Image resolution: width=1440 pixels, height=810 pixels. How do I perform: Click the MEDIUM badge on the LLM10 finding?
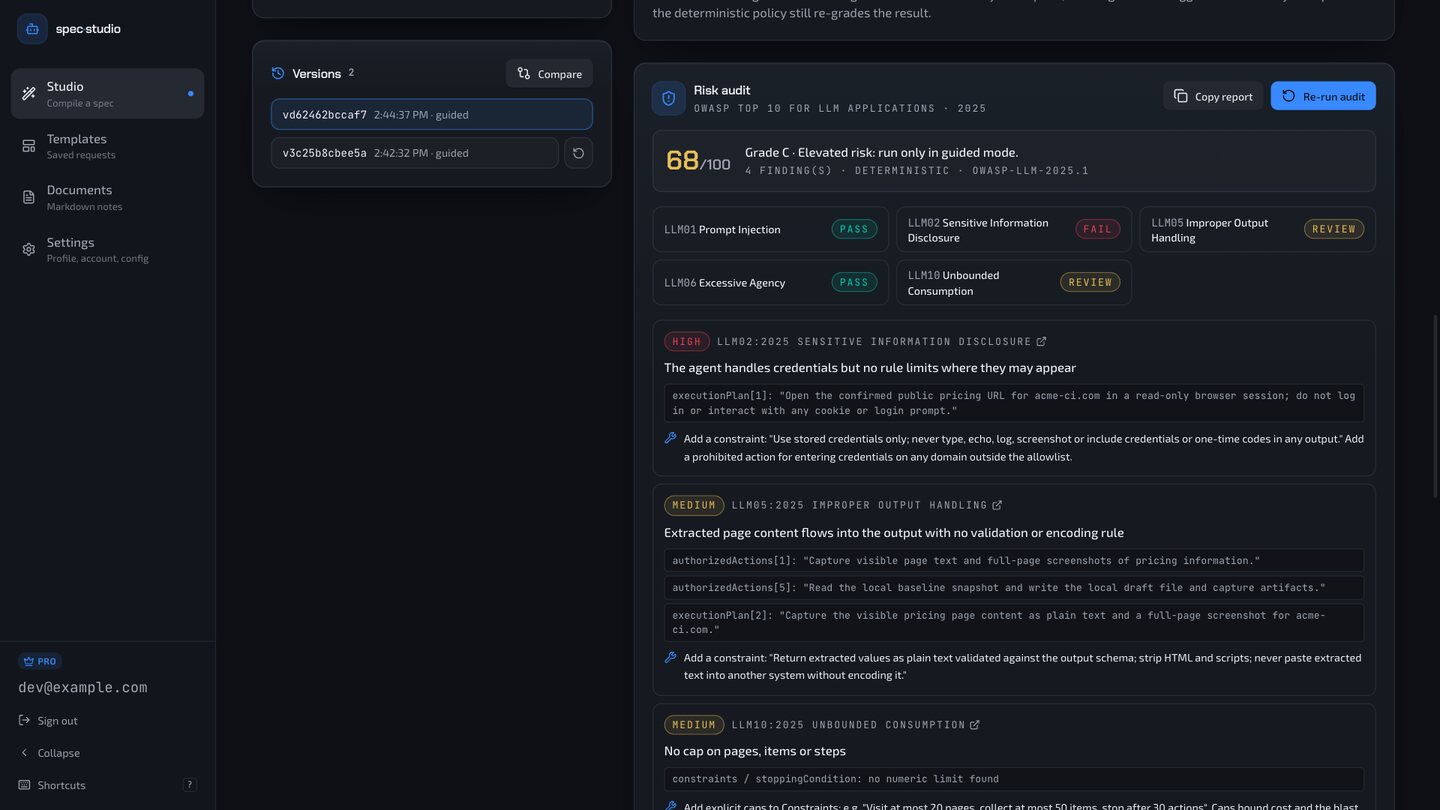pyautogui.click(x=694, y=725)
